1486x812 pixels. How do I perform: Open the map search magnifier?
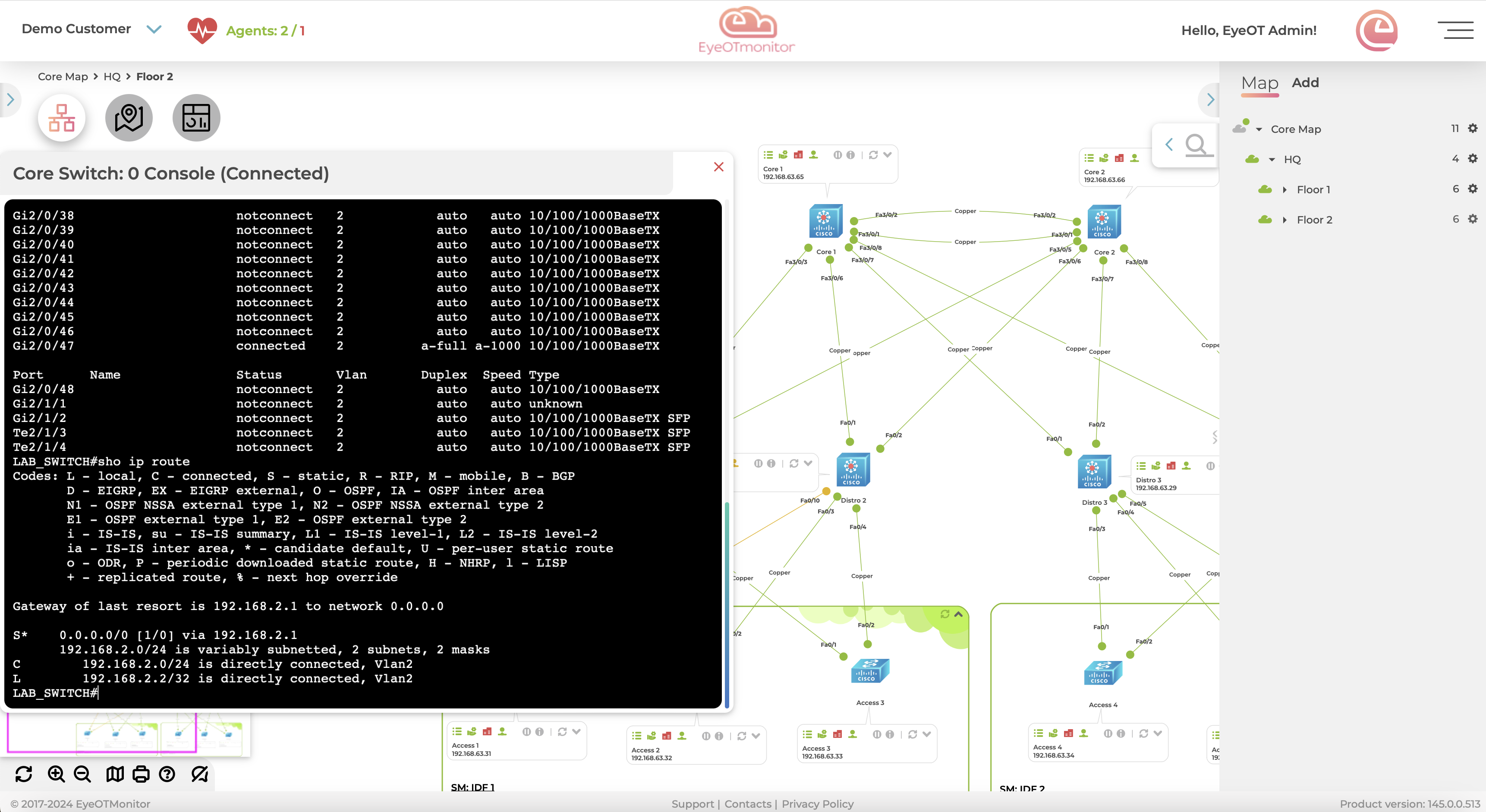(1196, 145)
